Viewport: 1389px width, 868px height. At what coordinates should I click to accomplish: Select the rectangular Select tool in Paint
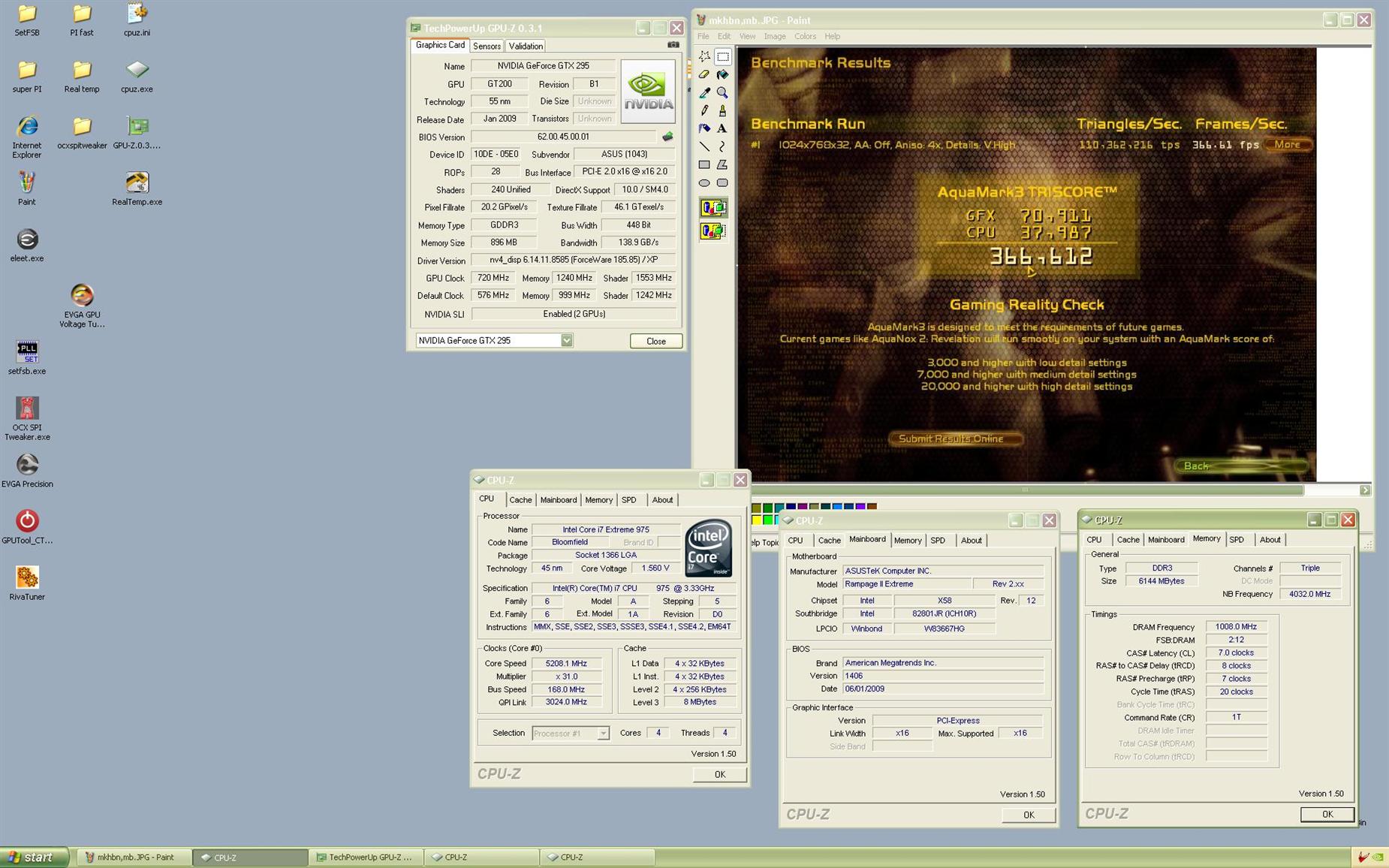tap(722, 56)
